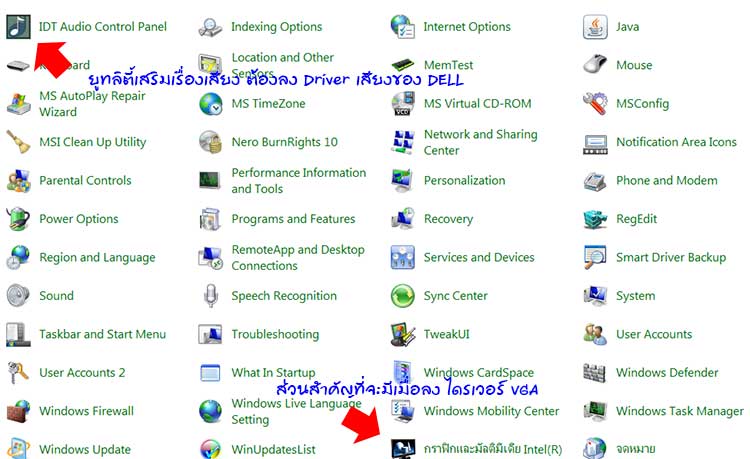Screen dimensions: 750x459
Task: Open the Taskbar and Start Menu icon
Action: (x=18, y=334)
